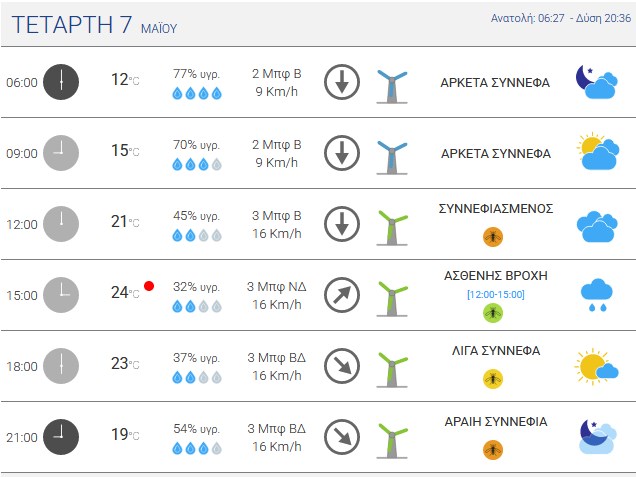Click the red dot beside 24°C
The width and height of the screenshot is (636, 477).
(x=149, y=286)
